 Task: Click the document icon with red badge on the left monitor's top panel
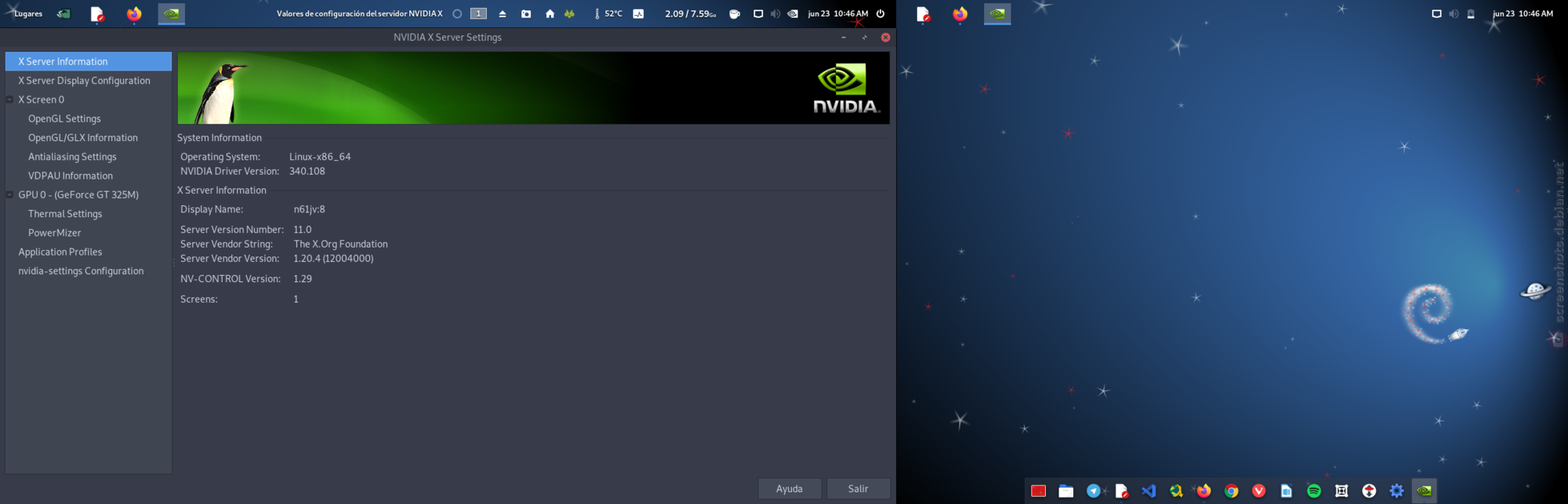click(x=97, y=14)
